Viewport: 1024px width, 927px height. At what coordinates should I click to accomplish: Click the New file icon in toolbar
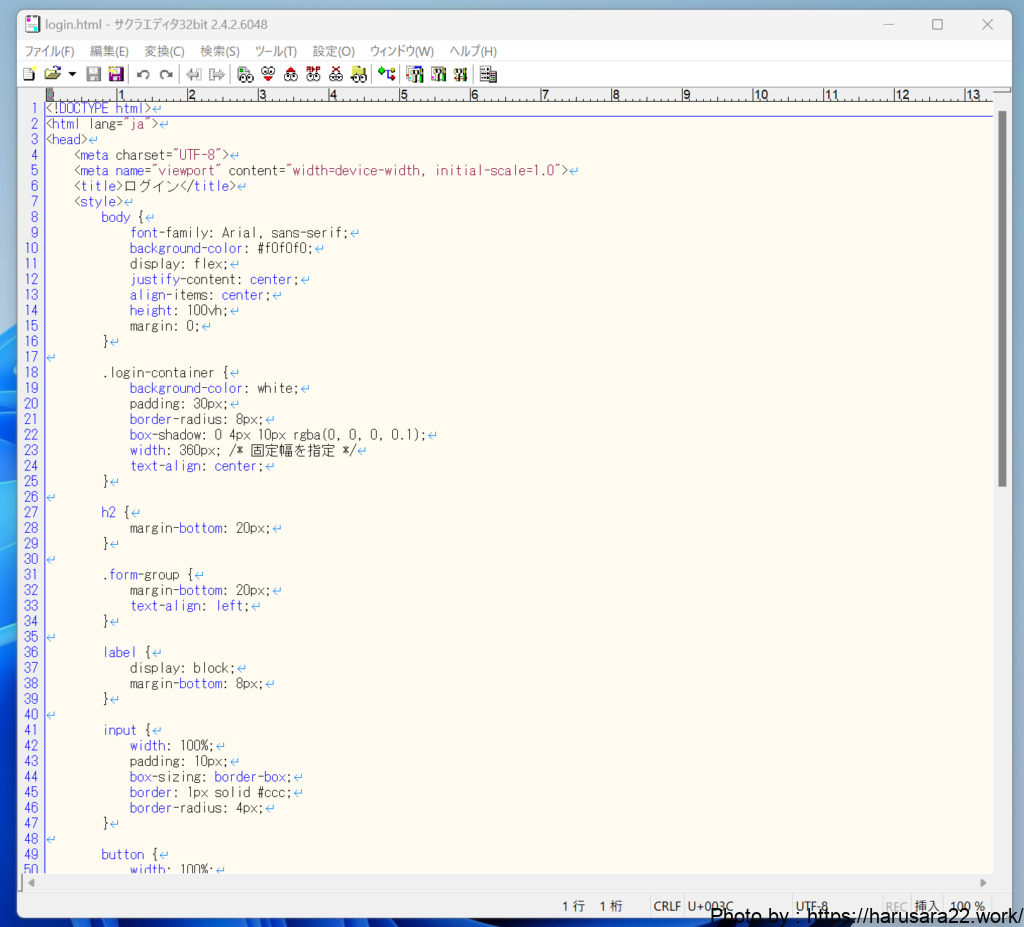point(29,74)
